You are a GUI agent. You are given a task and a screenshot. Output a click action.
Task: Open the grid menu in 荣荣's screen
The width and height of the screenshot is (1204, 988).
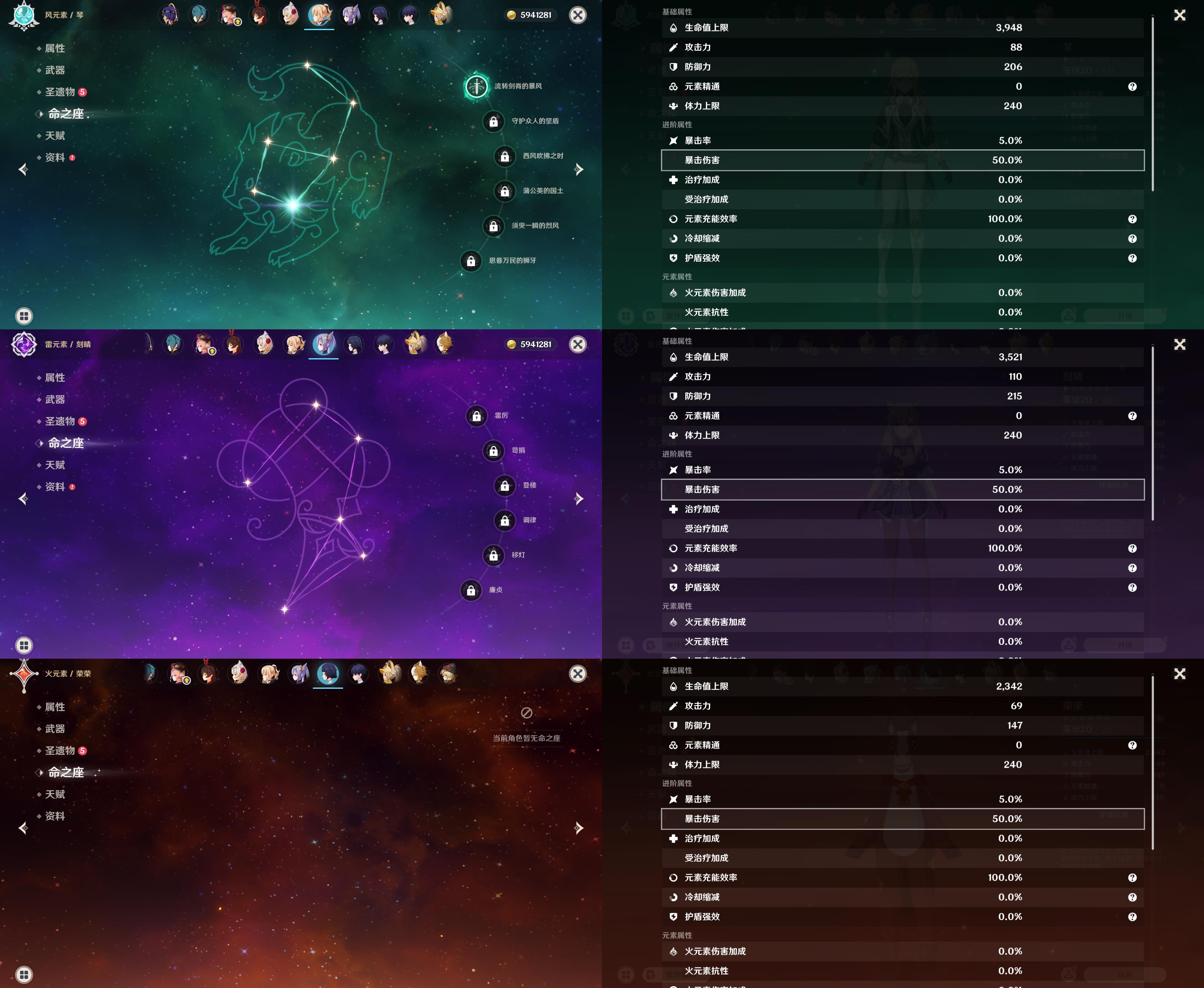point(24,974)
